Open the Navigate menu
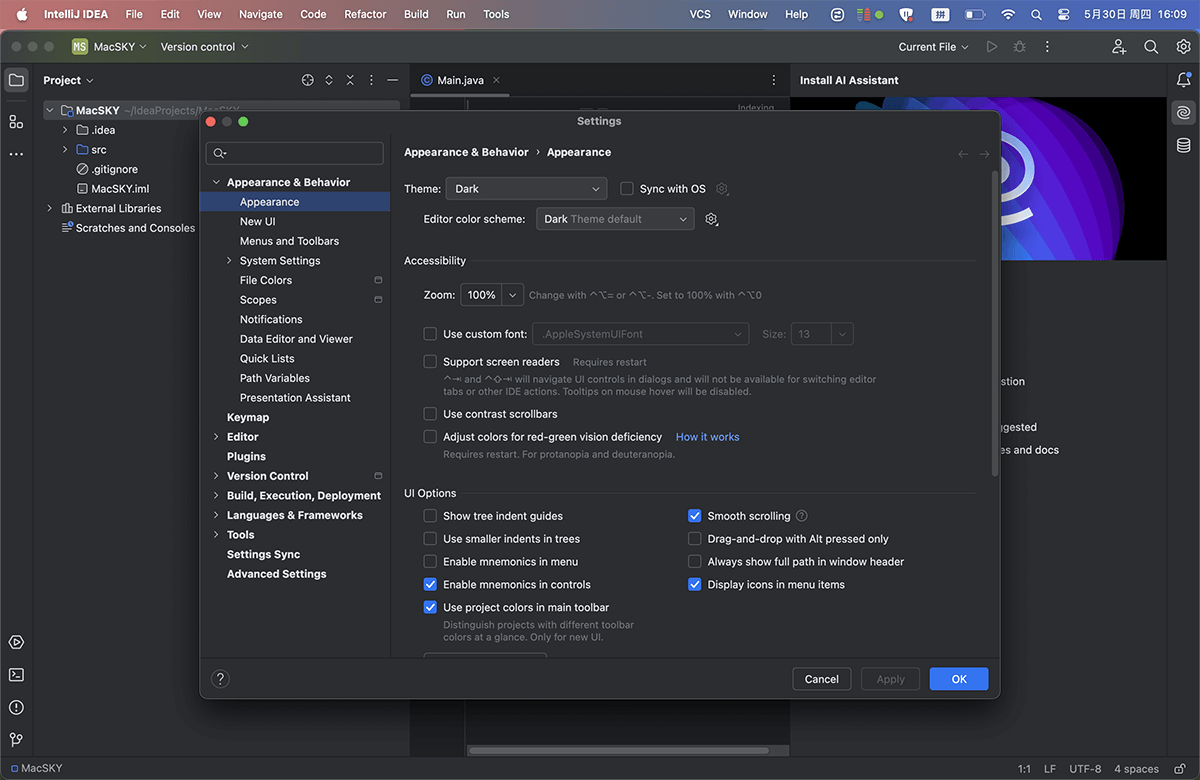 260,14
